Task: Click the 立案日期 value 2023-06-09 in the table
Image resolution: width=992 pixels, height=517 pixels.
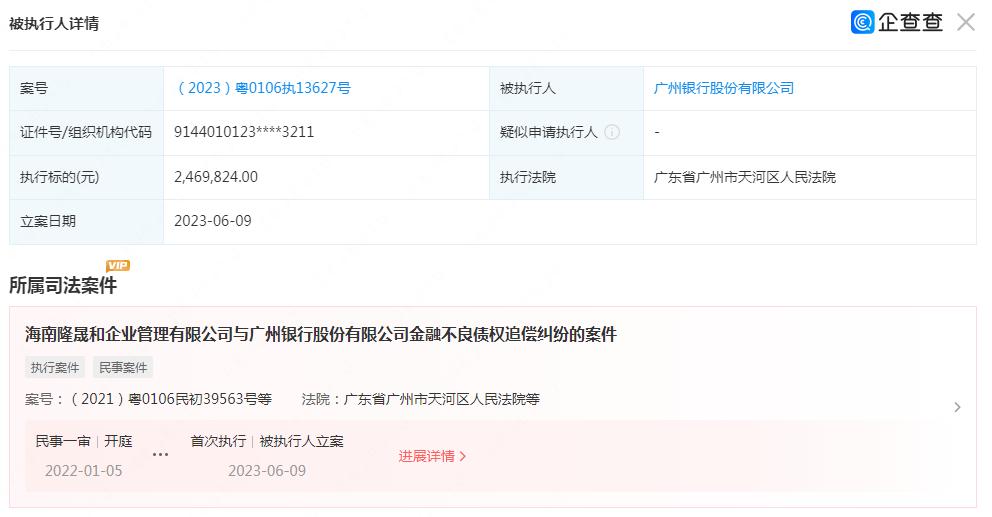Action: click(x=213, y=221)
